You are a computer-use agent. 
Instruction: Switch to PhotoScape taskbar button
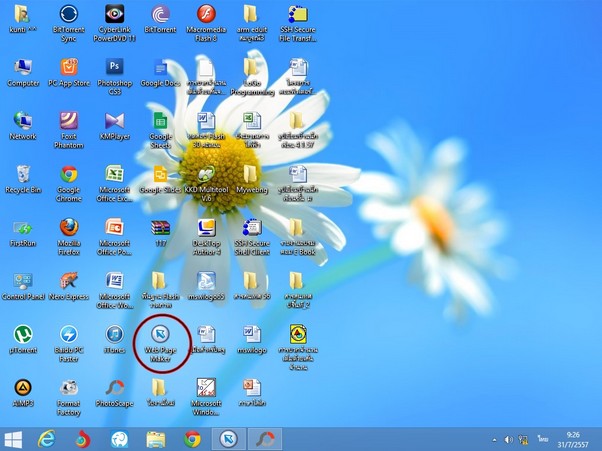click(265, 439)
